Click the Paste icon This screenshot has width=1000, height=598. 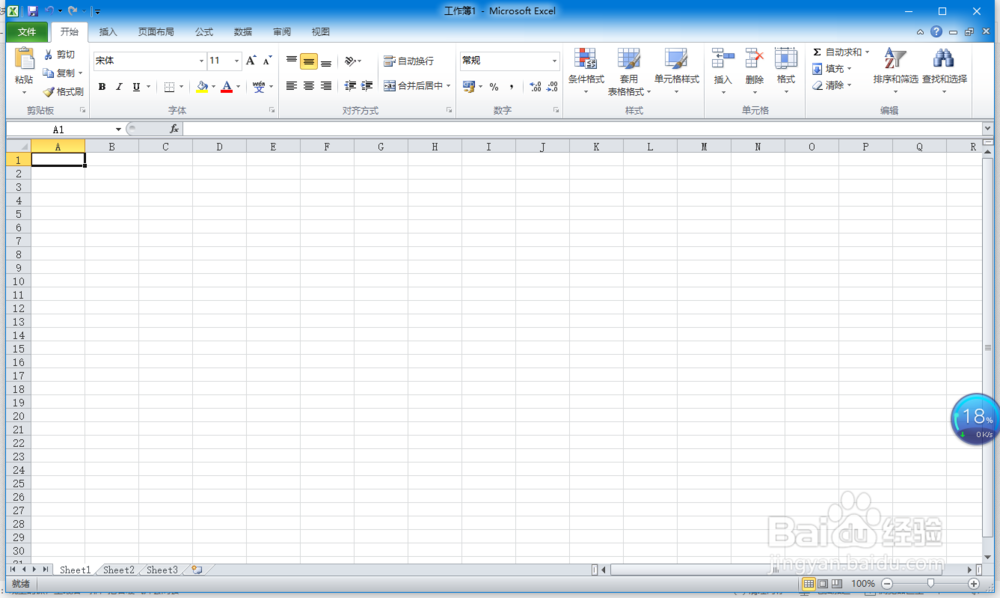point(24,59)
